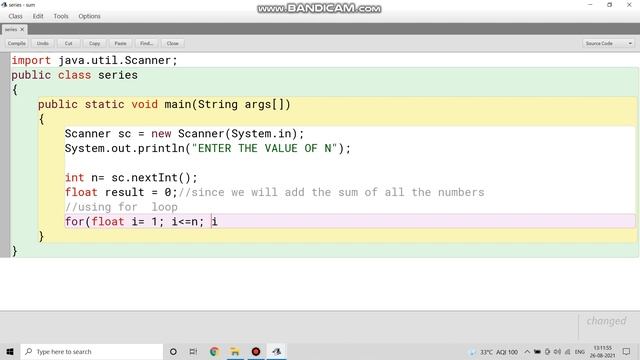Click the 'float result = 0;' statement
The width and height of the screenshot is (640, 360).
coord(121,192)
